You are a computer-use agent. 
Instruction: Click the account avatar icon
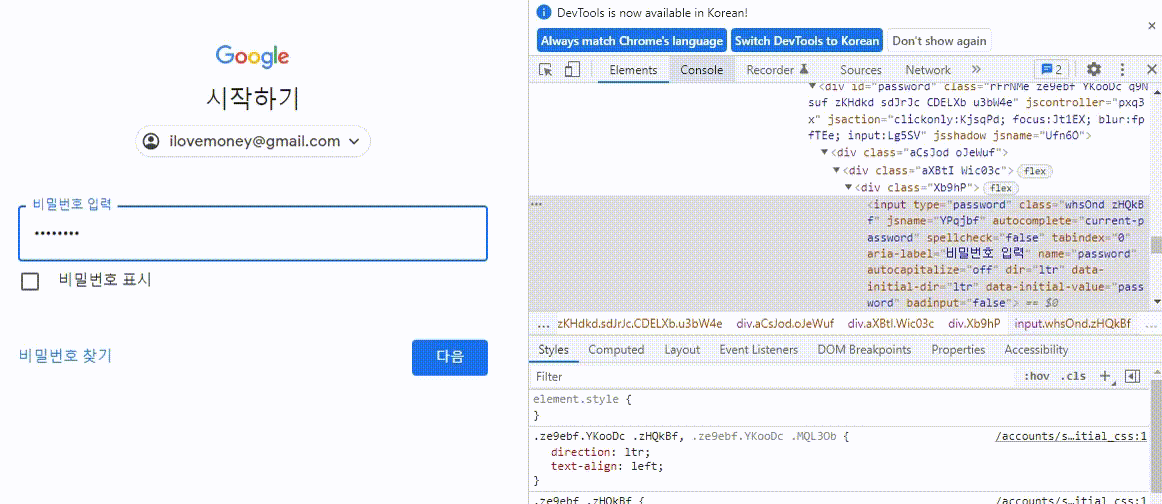[152, 141]
